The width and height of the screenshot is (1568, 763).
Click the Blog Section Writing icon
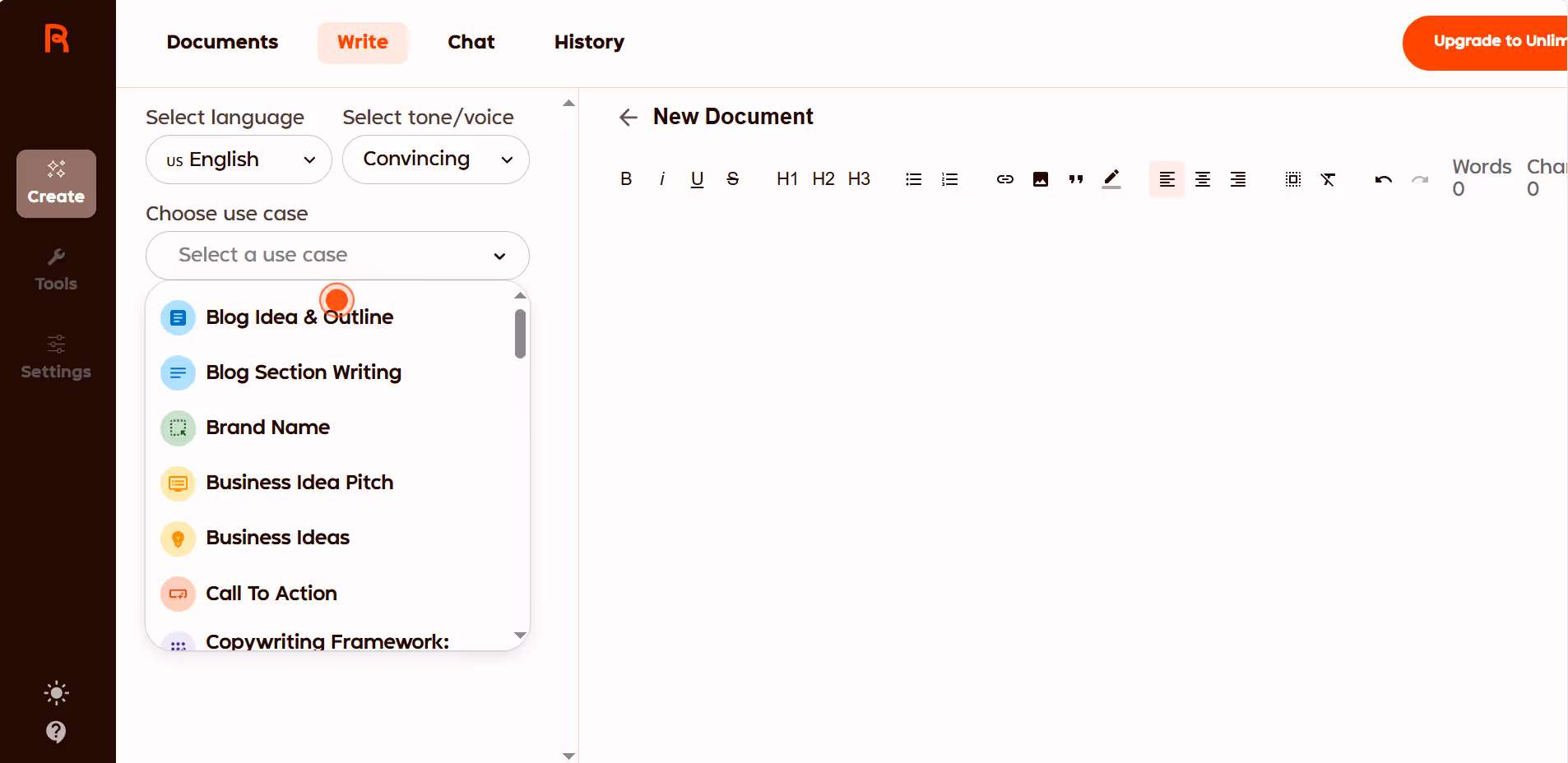[178, 373]
